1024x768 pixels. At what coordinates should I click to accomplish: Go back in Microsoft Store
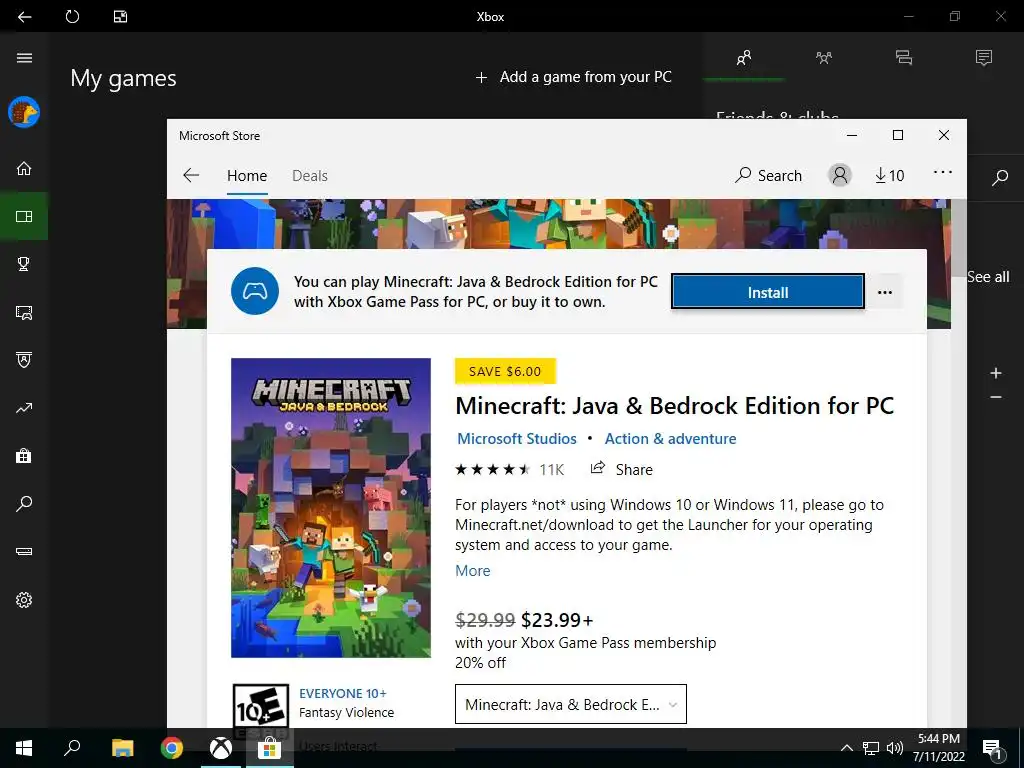point(191,175)
